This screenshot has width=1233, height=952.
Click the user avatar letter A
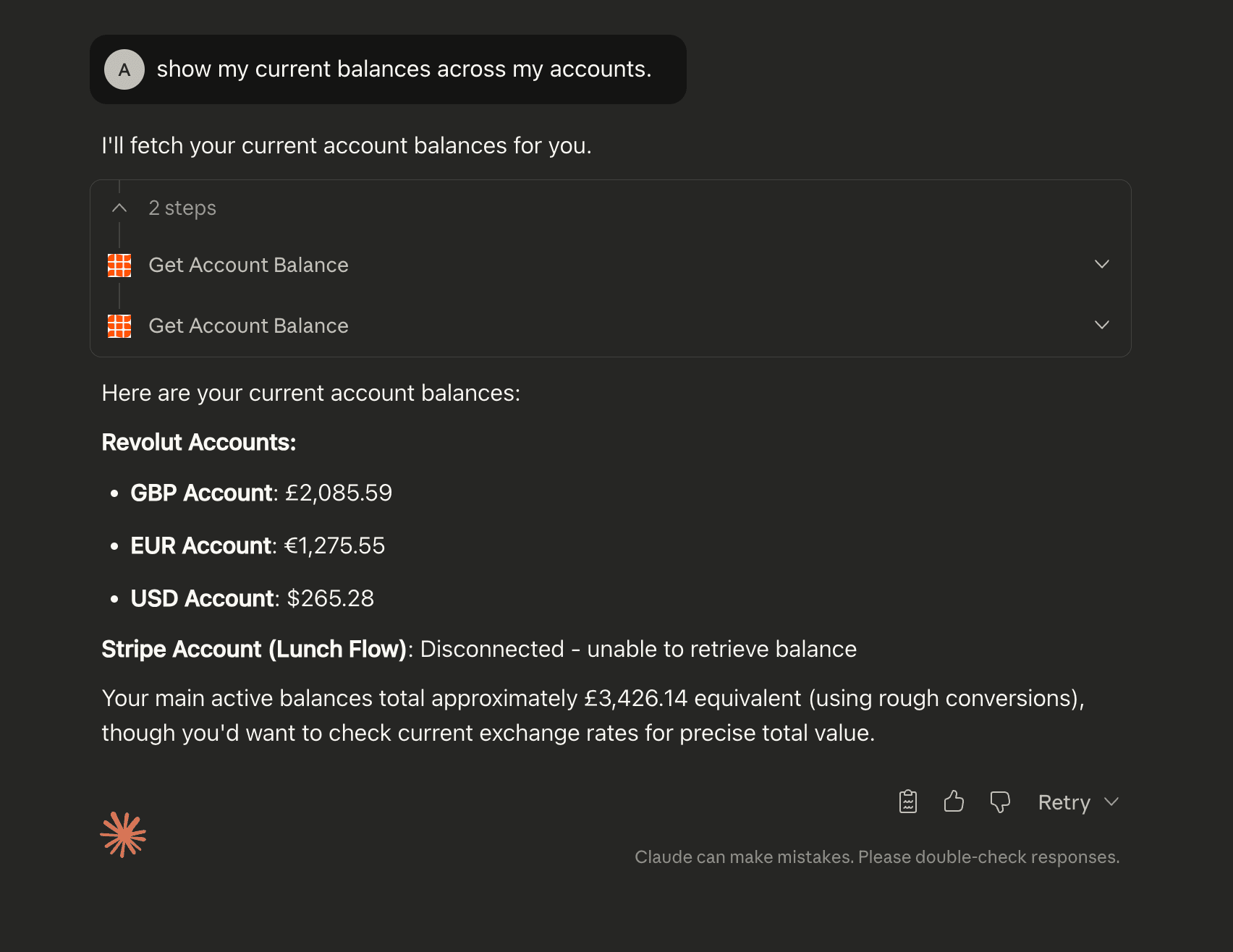(124, 69)
